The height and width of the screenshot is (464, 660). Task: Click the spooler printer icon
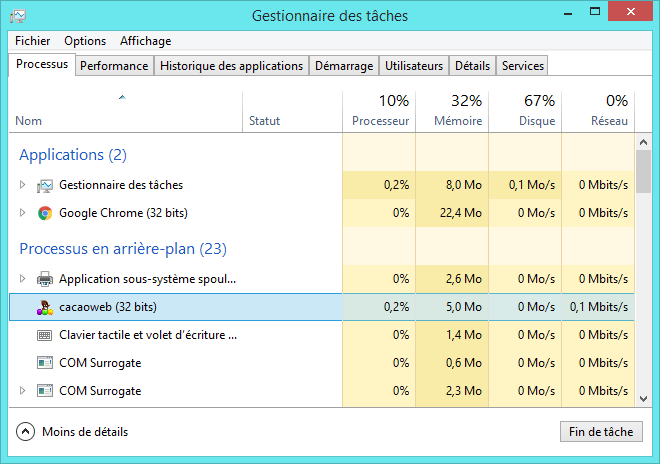44,279
